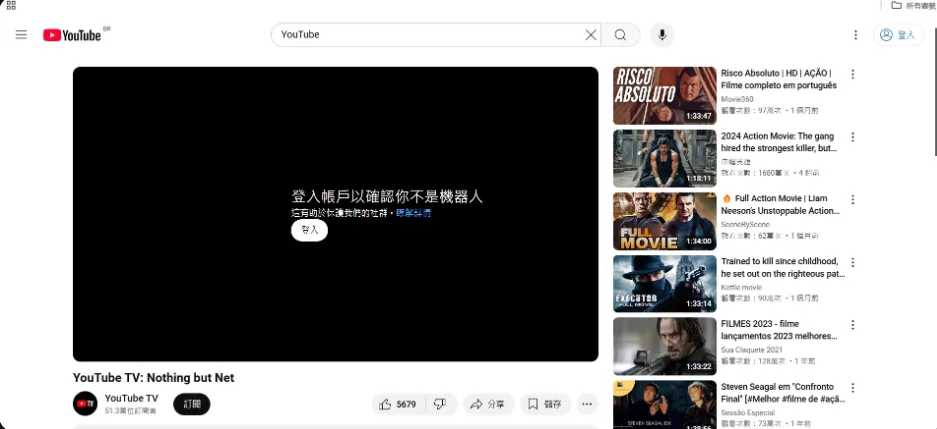This screenshot has height=429, width=937.
Task: Open the 瞭解詳情 learn more link
Action: (414, 213)
